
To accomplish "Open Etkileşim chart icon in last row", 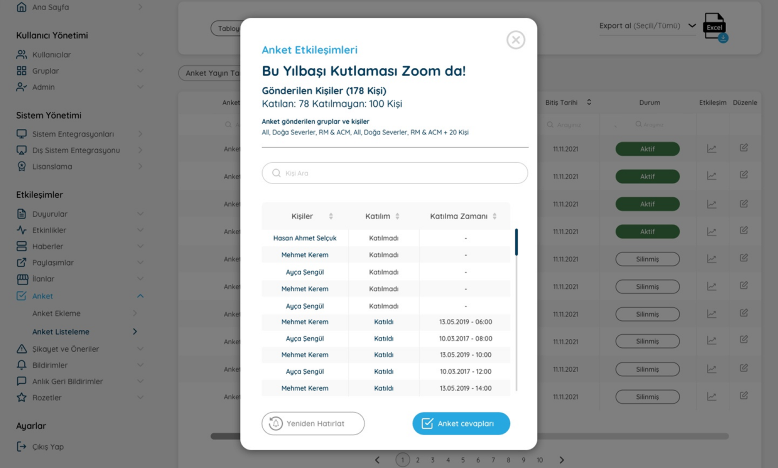I will coord(712,397).
